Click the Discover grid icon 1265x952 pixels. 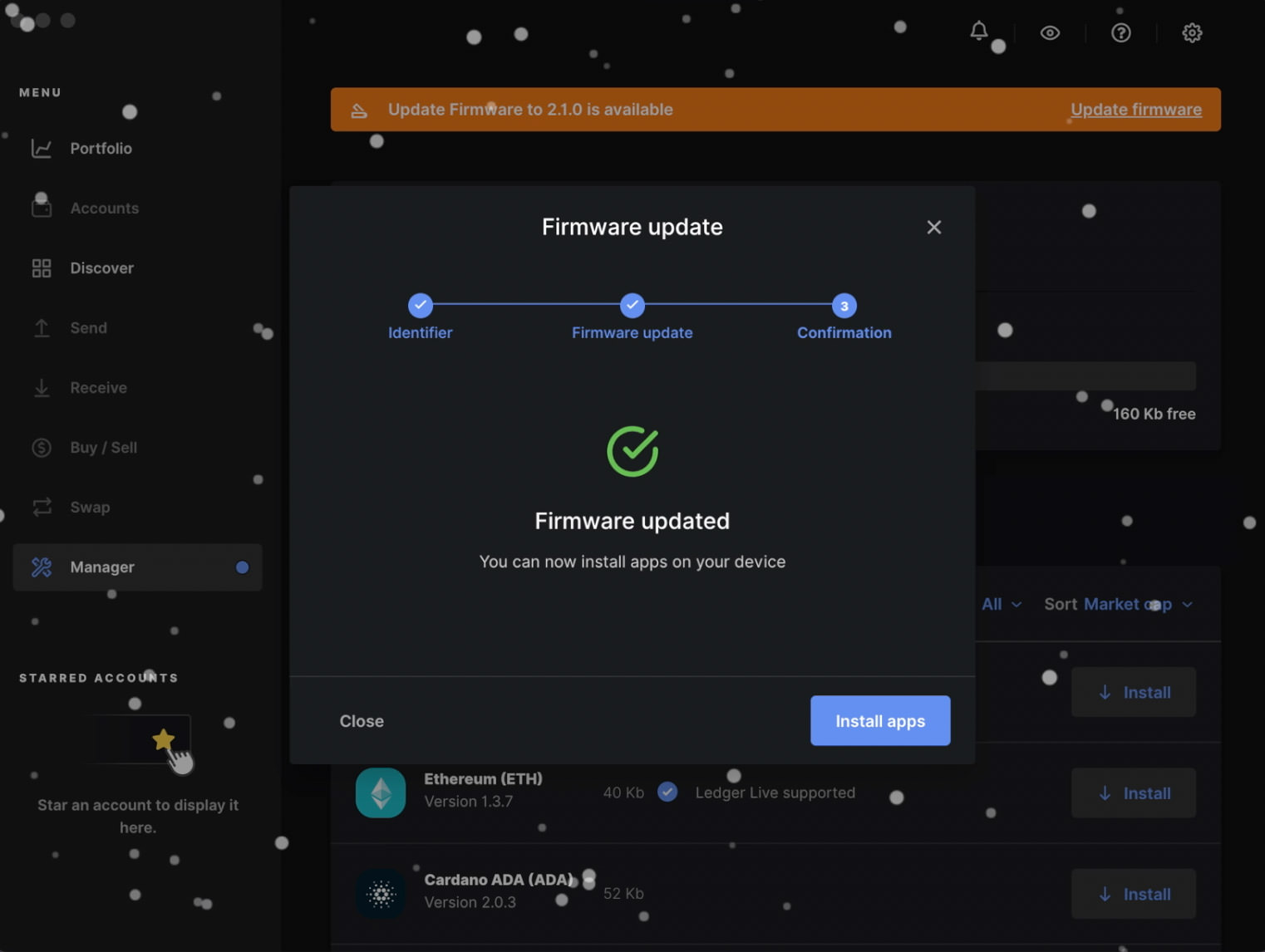click(x=42, y=268)
